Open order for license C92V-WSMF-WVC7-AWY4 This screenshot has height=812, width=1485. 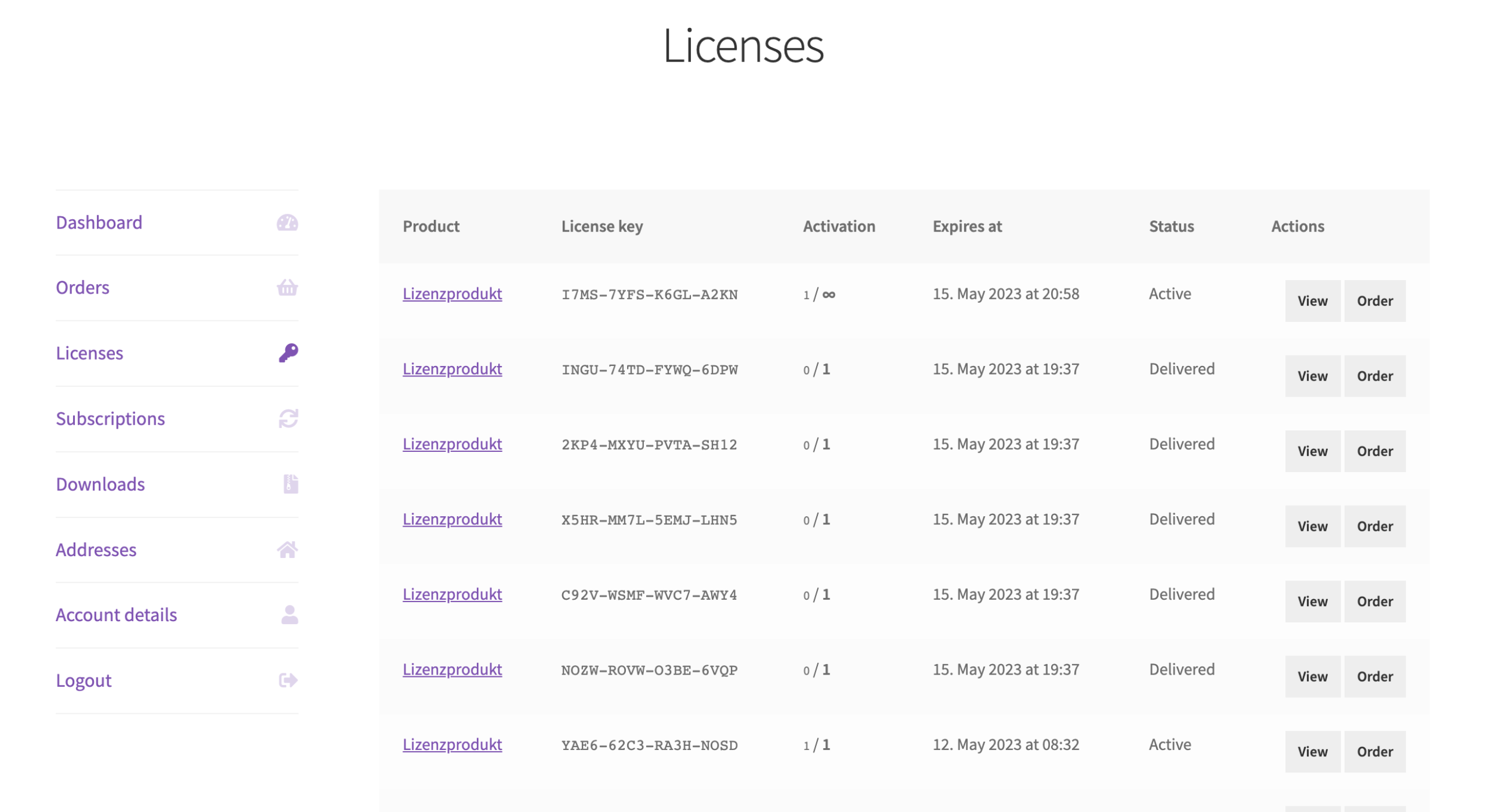[1375, 601]
